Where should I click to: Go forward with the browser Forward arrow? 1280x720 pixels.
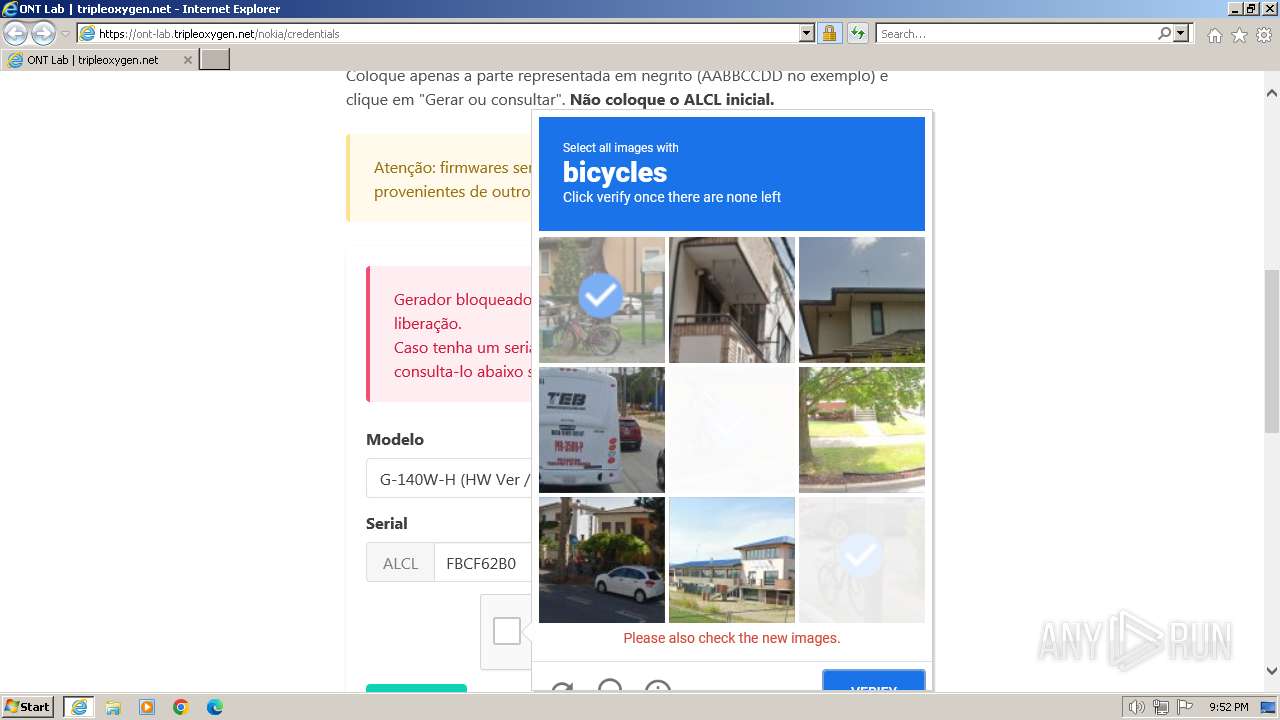(x=43, y=33)
